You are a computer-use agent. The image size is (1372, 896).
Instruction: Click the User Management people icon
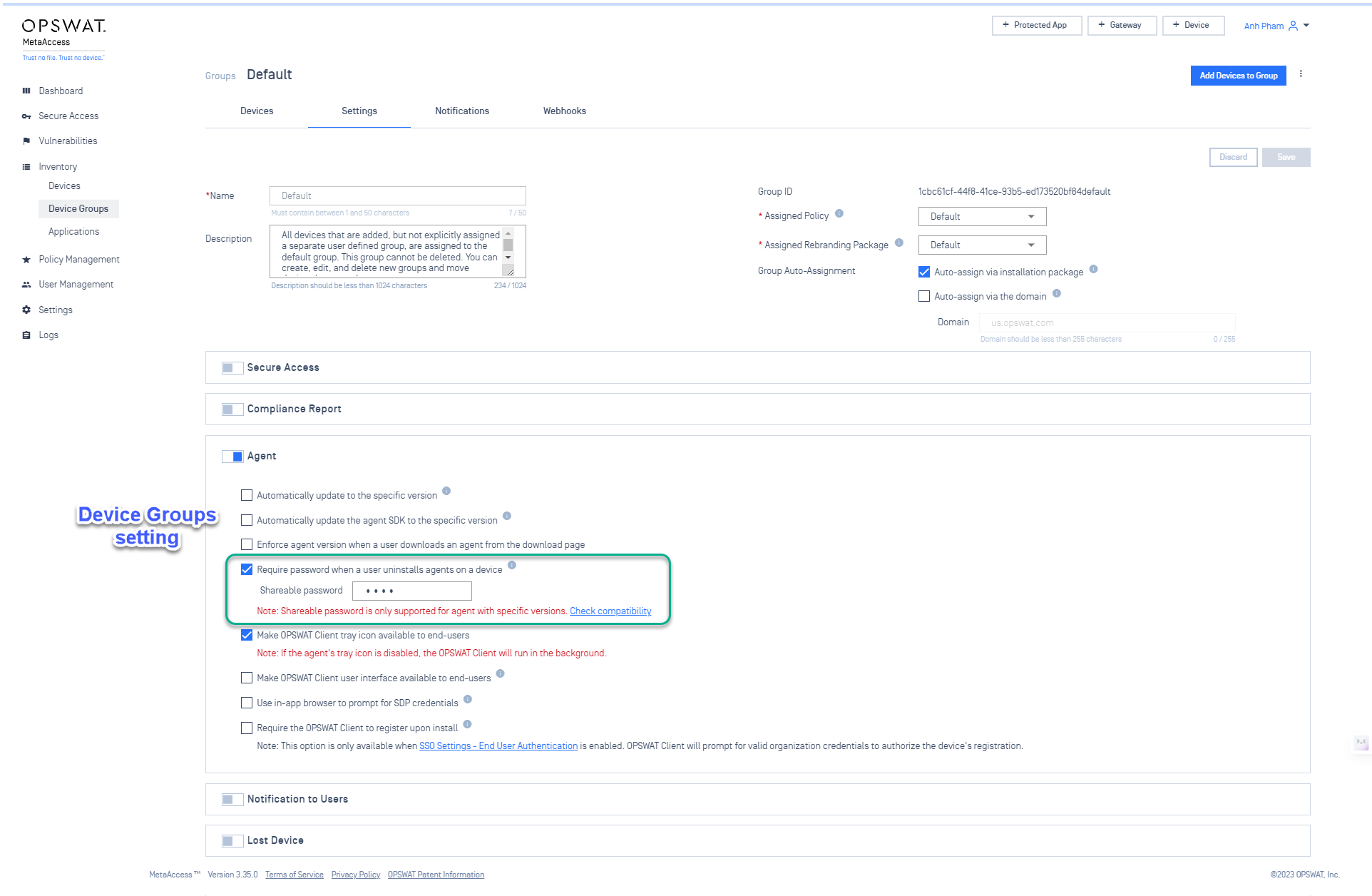click(26, 285)
